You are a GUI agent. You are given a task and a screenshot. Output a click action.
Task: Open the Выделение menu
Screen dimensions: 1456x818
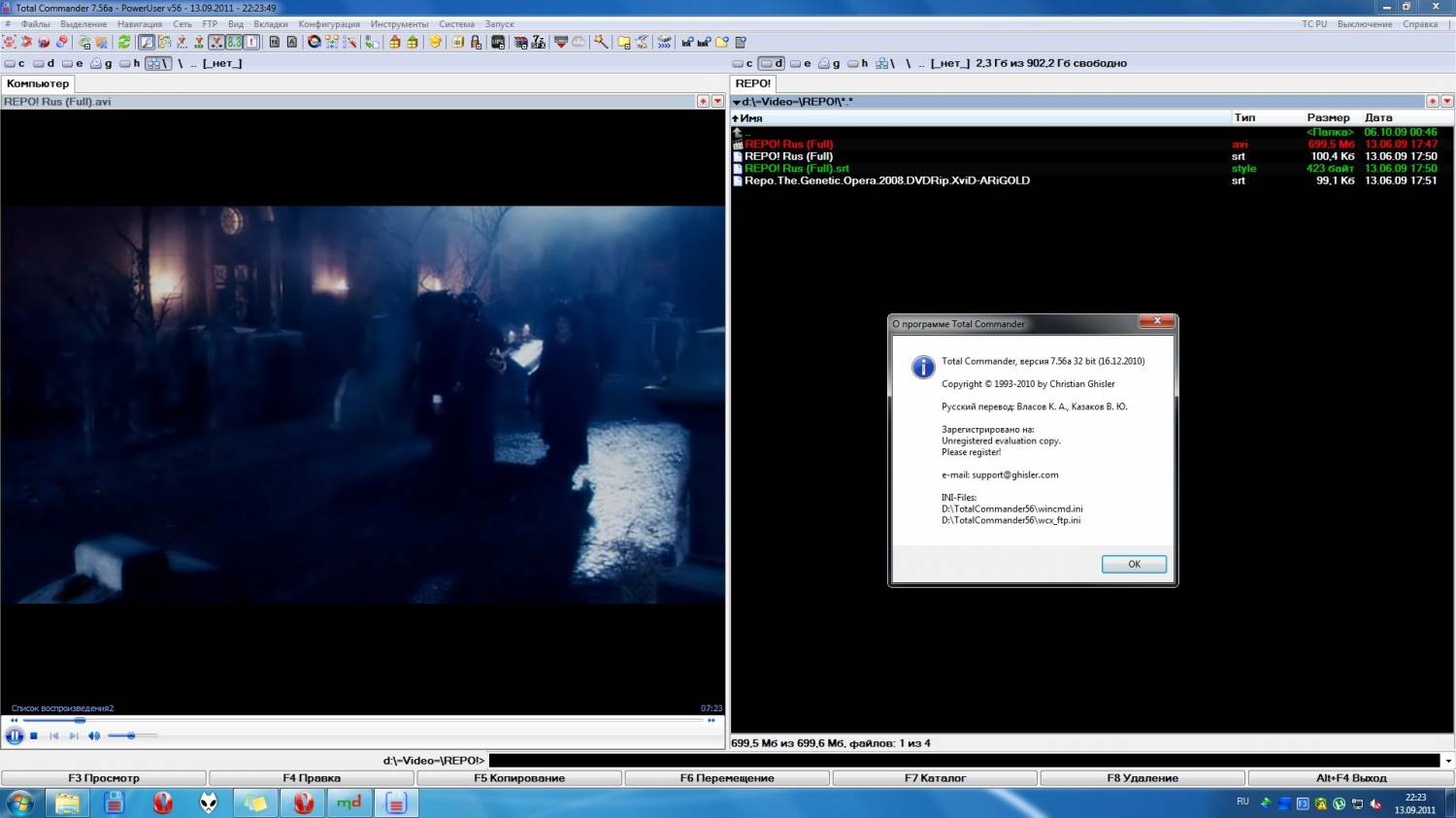click(x=83, y=24)
